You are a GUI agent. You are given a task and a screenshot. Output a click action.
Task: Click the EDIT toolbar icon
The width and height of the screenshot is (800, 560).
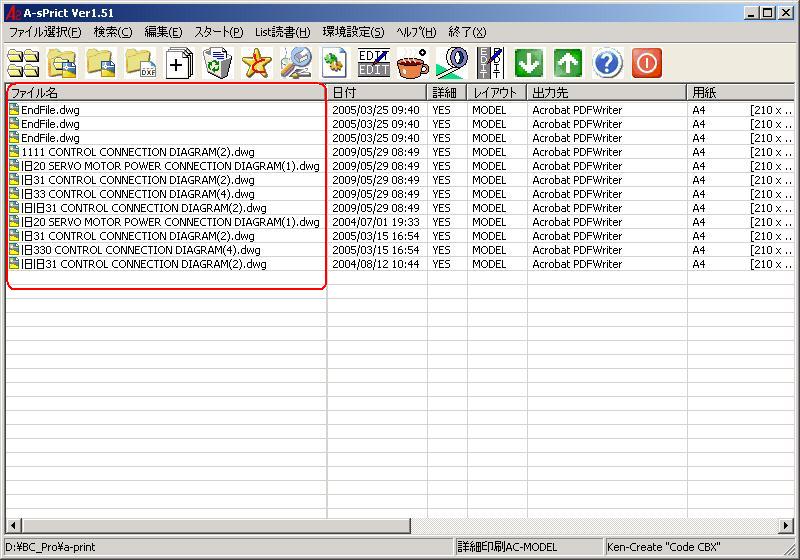pyautogui.click(x=373, y=63)
